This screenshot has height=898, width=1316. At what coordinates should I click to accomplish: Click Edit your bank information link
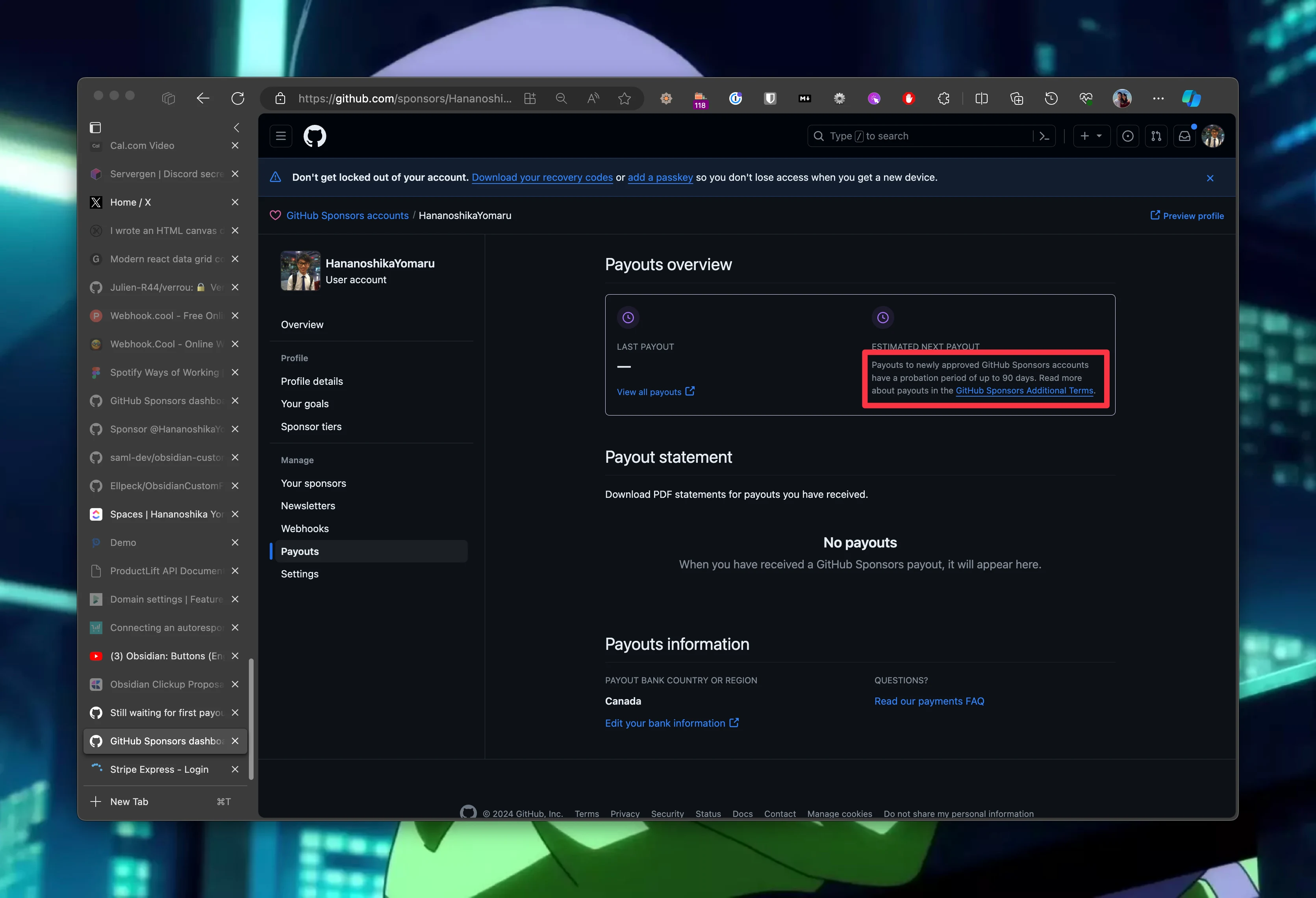(x=672, y=723)
